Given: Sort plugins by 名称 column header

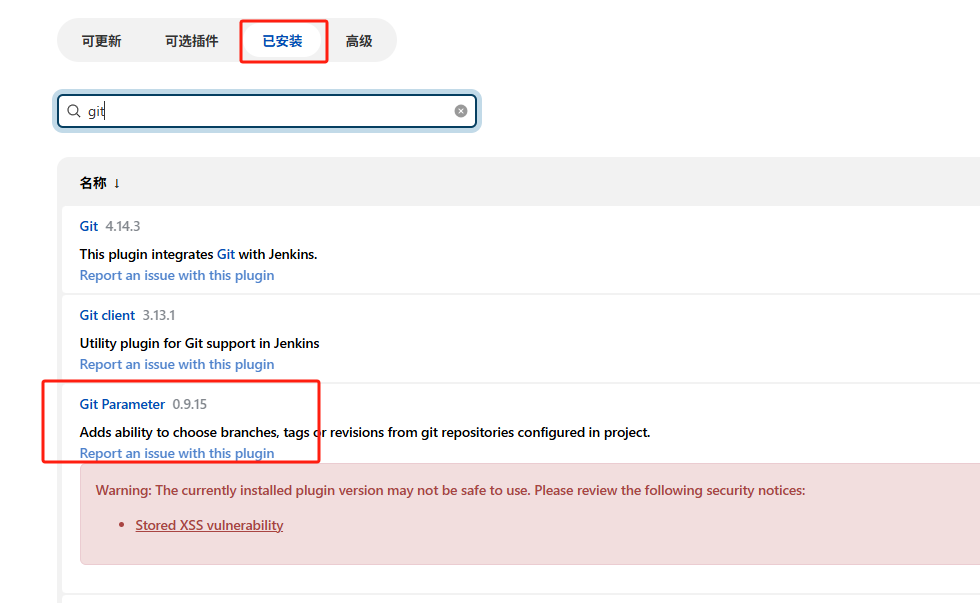Looking at the screenshot, I should point(92,183).
